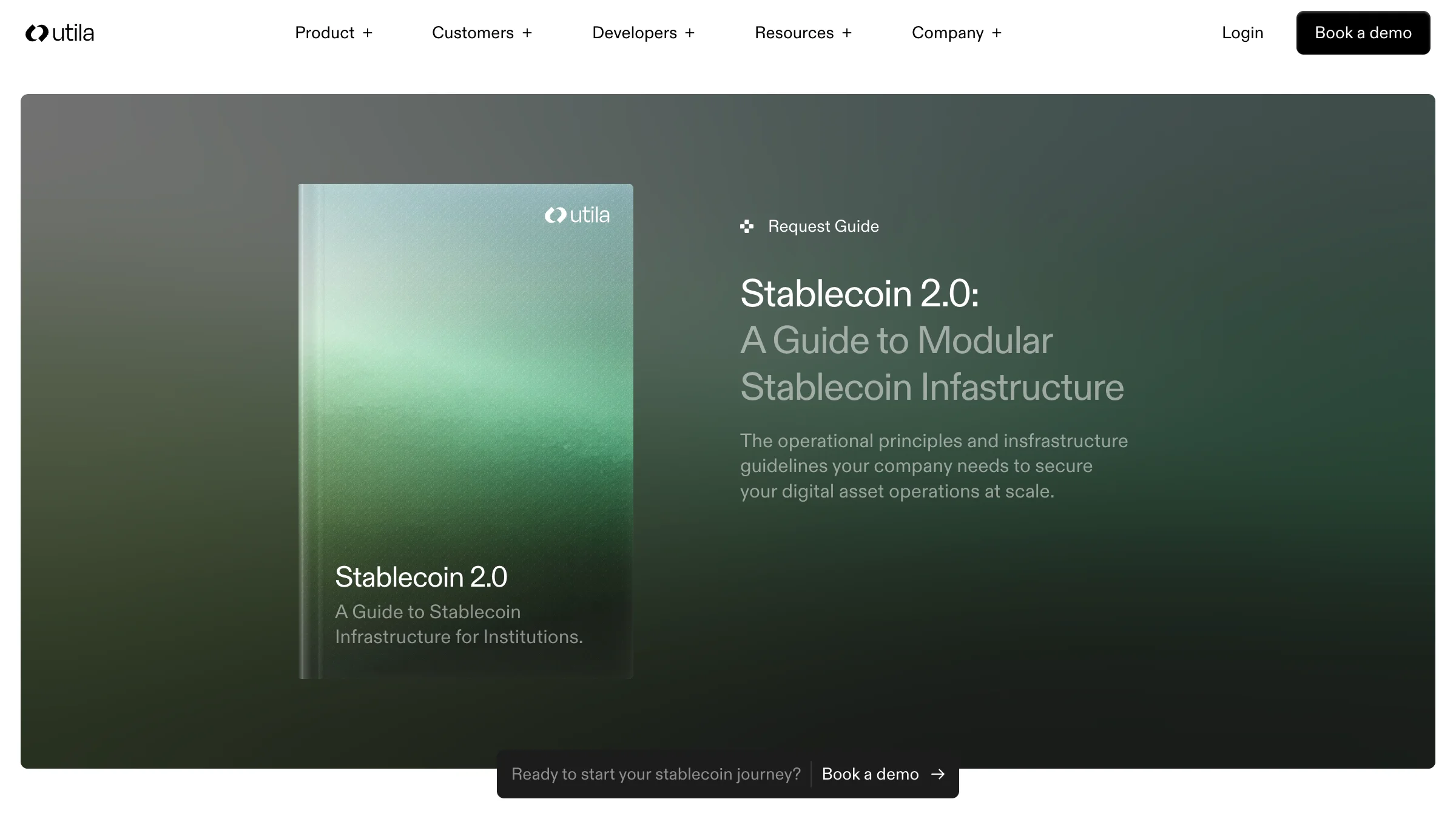The image size is (1456, 819).
Task: Click the Login link
Action: pyautogui.click(x=1242, y=33)
